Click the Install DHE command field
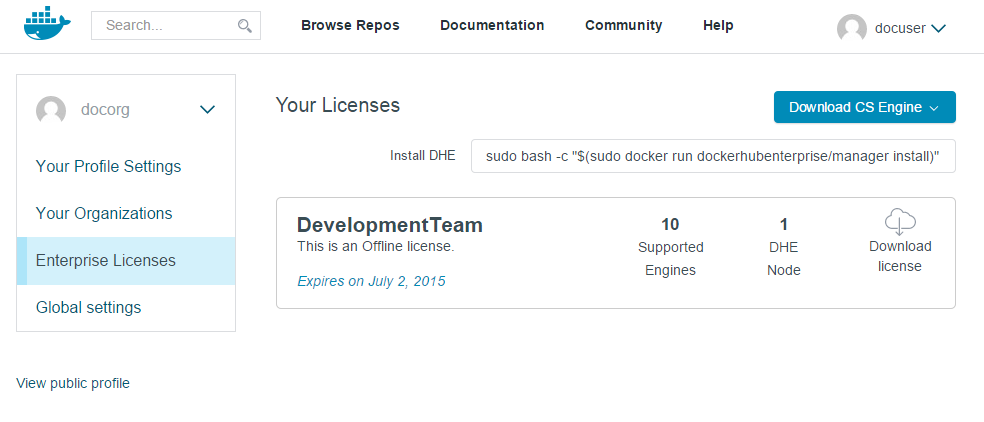 [713, 156]
